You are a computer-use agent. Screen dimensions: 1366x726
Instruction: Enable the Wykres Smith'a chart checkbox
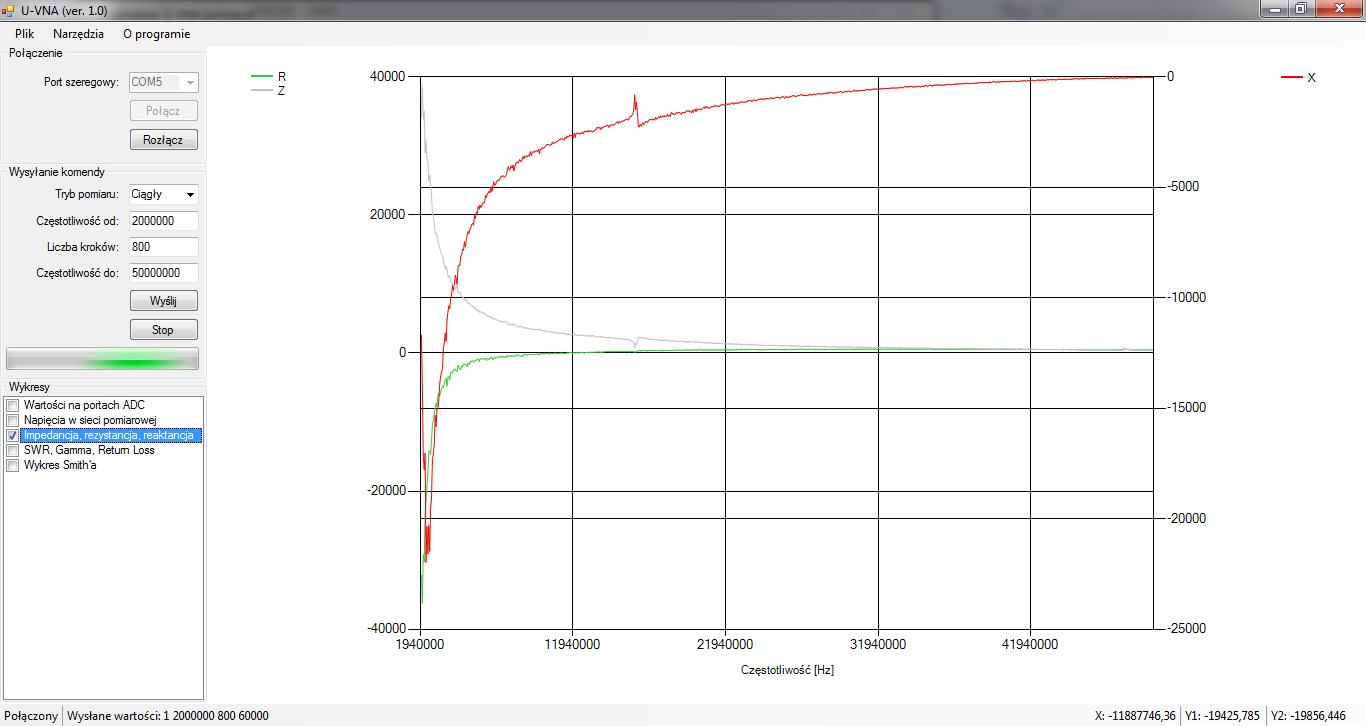point(13,465)
